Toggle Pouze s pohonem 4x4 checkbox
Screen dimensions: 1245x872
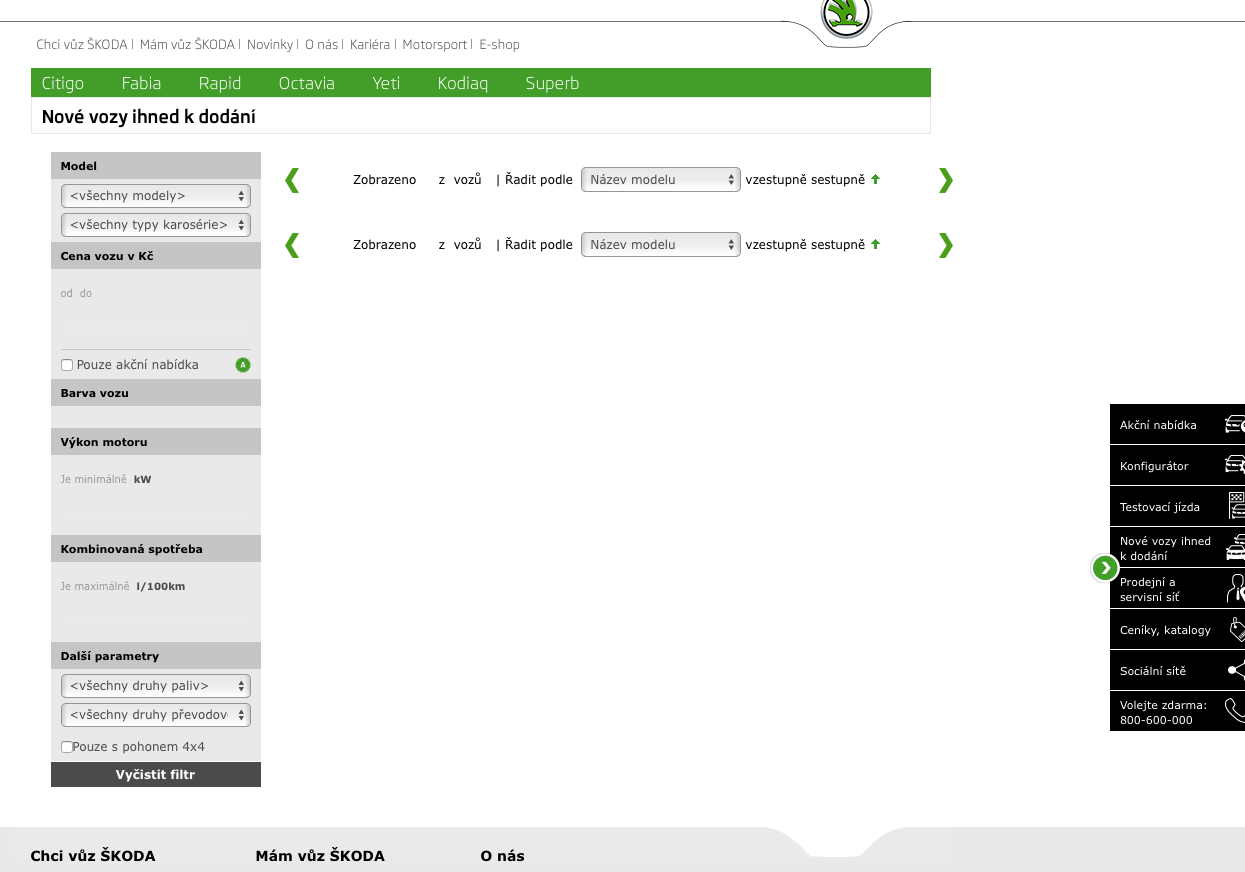(x=67, y=747)
